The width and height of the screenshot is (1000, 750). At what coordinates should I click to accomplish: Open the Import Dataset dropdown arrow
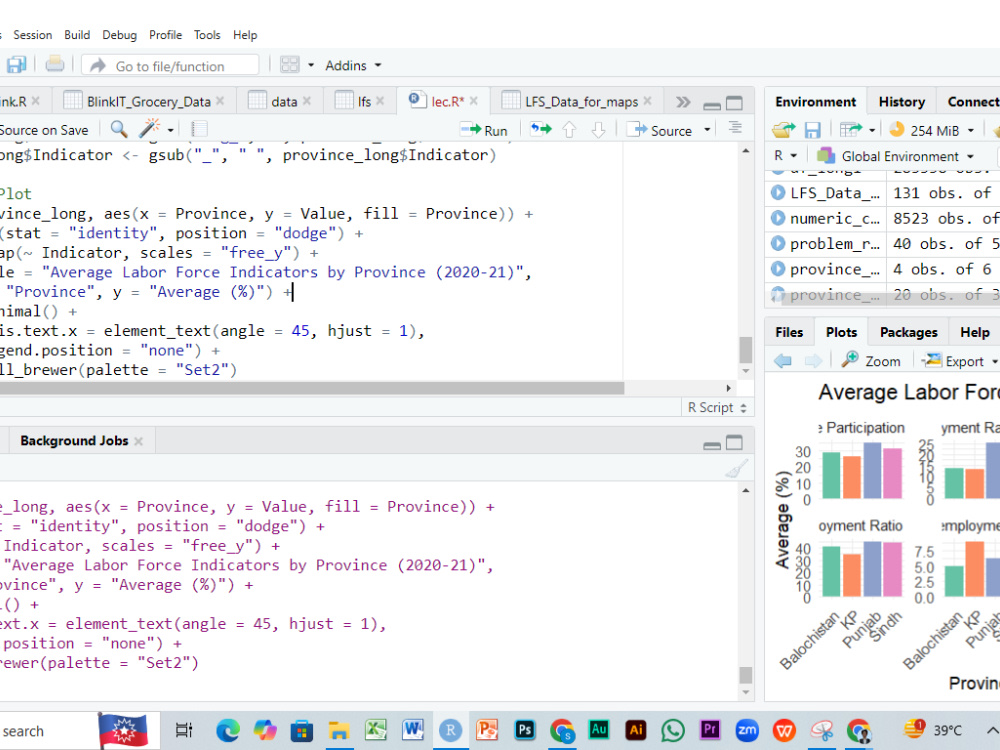point(872,130)
